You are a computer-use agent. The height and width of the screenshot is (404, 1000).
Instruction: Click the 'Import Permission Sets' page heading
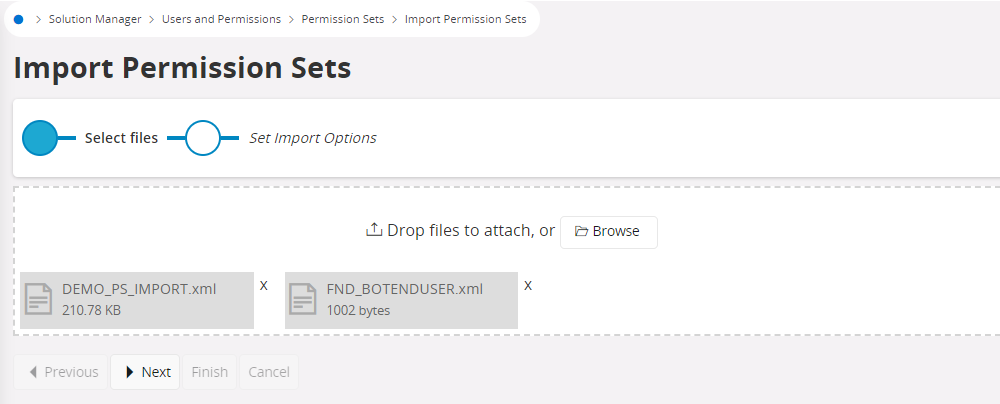(x=182, y=68)
